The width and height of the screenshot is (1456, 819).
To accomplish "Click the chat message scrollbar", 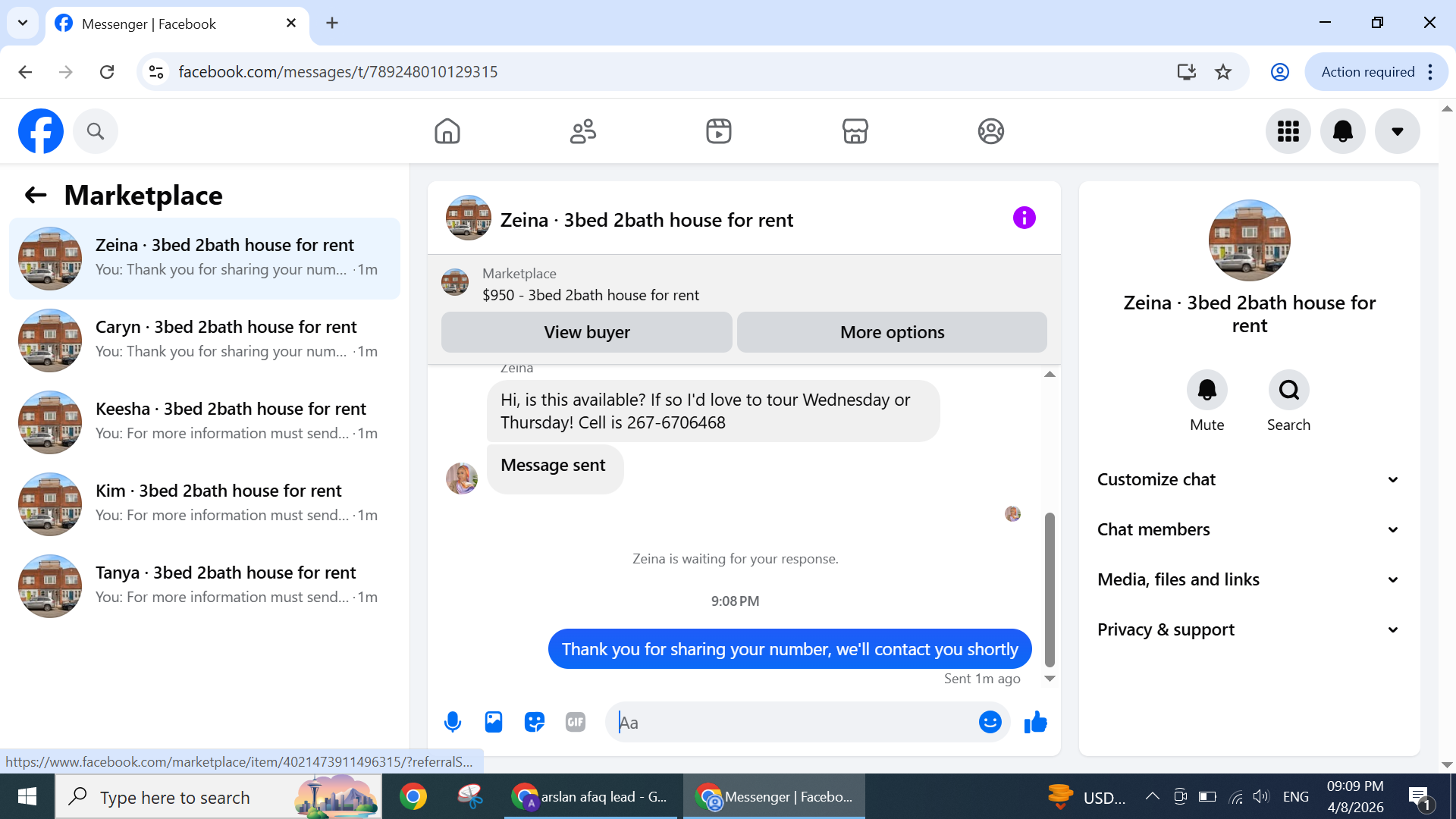I will coord(1050,588).
